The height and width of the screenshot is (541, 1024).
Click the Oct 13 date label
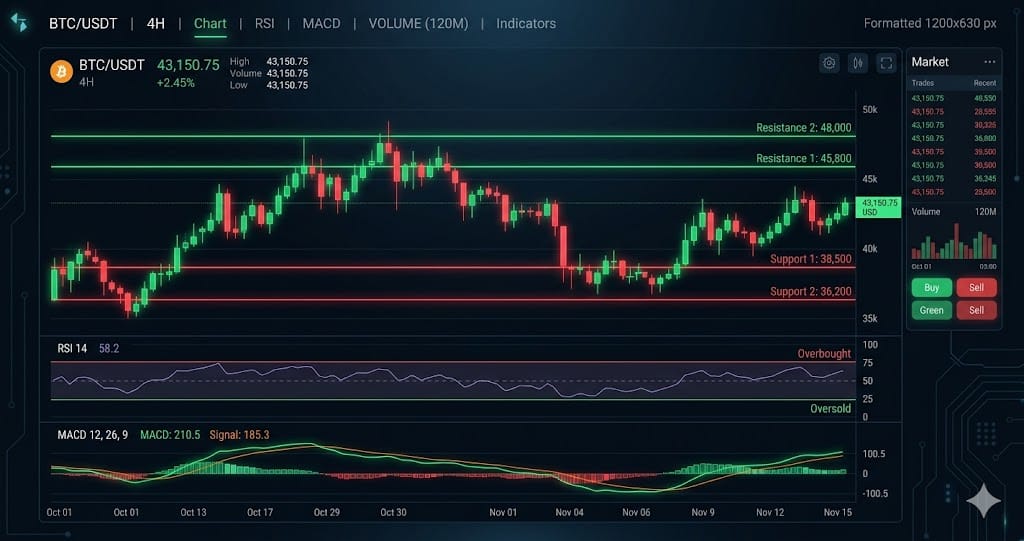point(193,512)
